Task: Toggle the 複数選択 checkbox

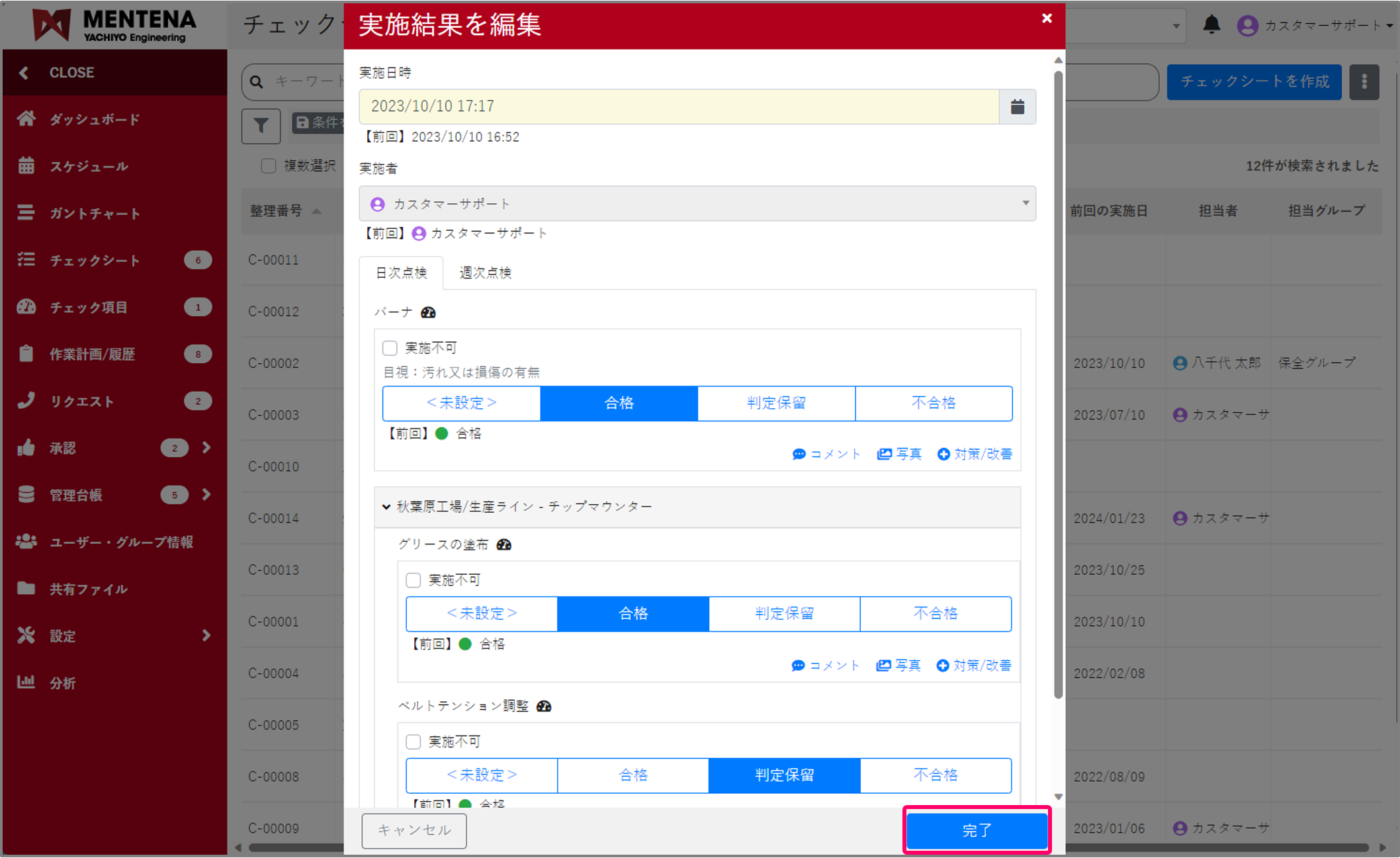Action: pyautogui.click(x=268, y=165)
